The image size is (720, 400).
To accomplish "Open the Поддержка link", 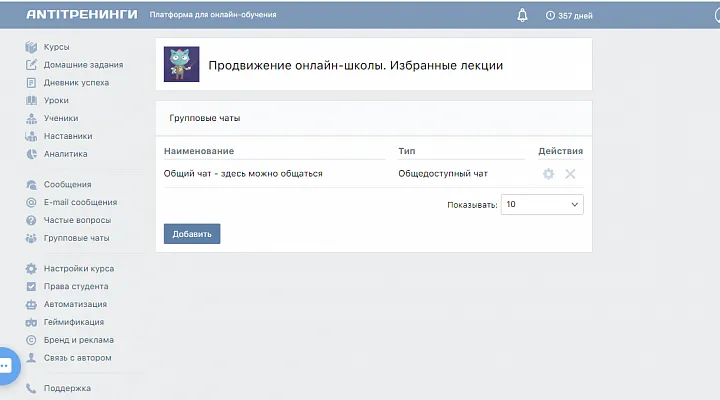I will point(67,388).
